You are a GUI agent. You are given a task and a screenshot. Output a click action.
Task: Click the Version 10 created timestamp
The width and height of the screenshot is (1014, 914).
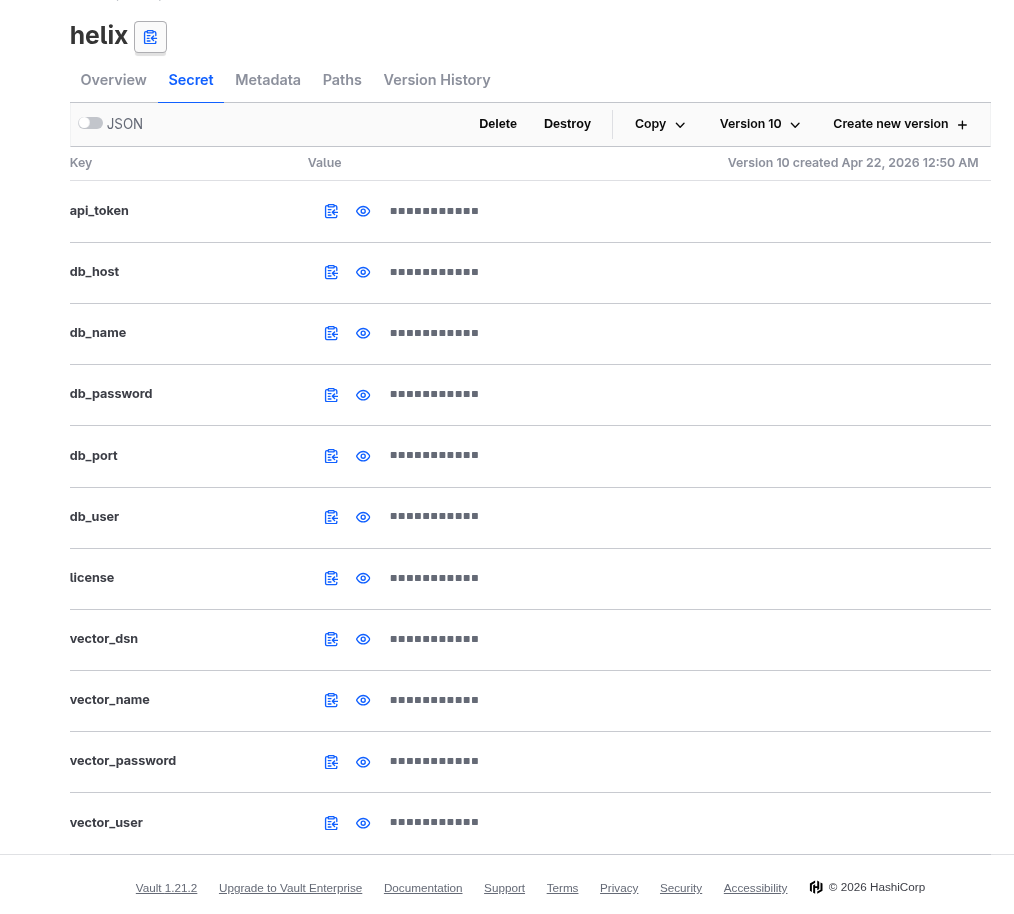coord(853,163)
